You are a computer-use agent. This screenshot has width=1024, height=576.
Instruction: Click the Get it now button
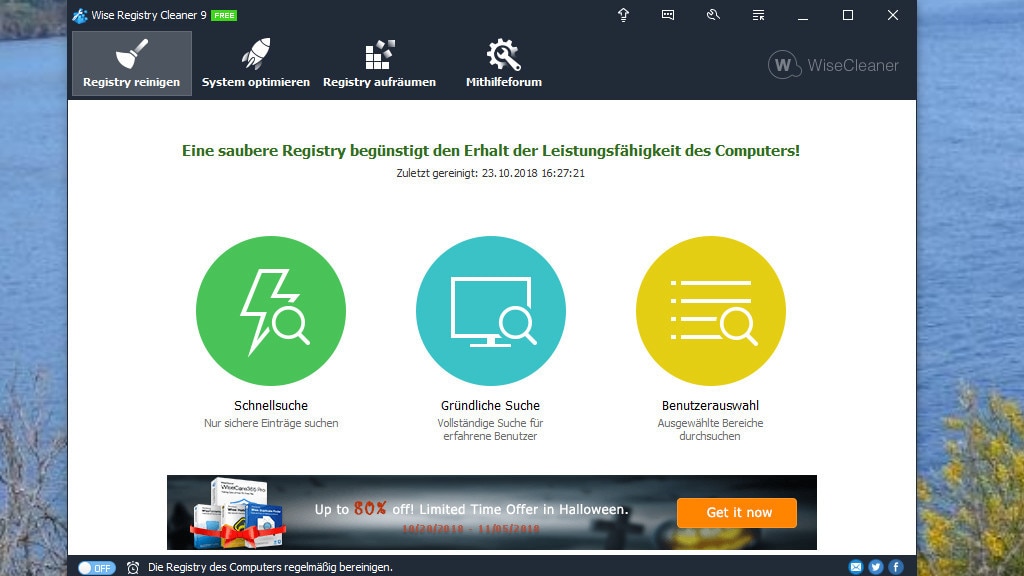point(737,513)
